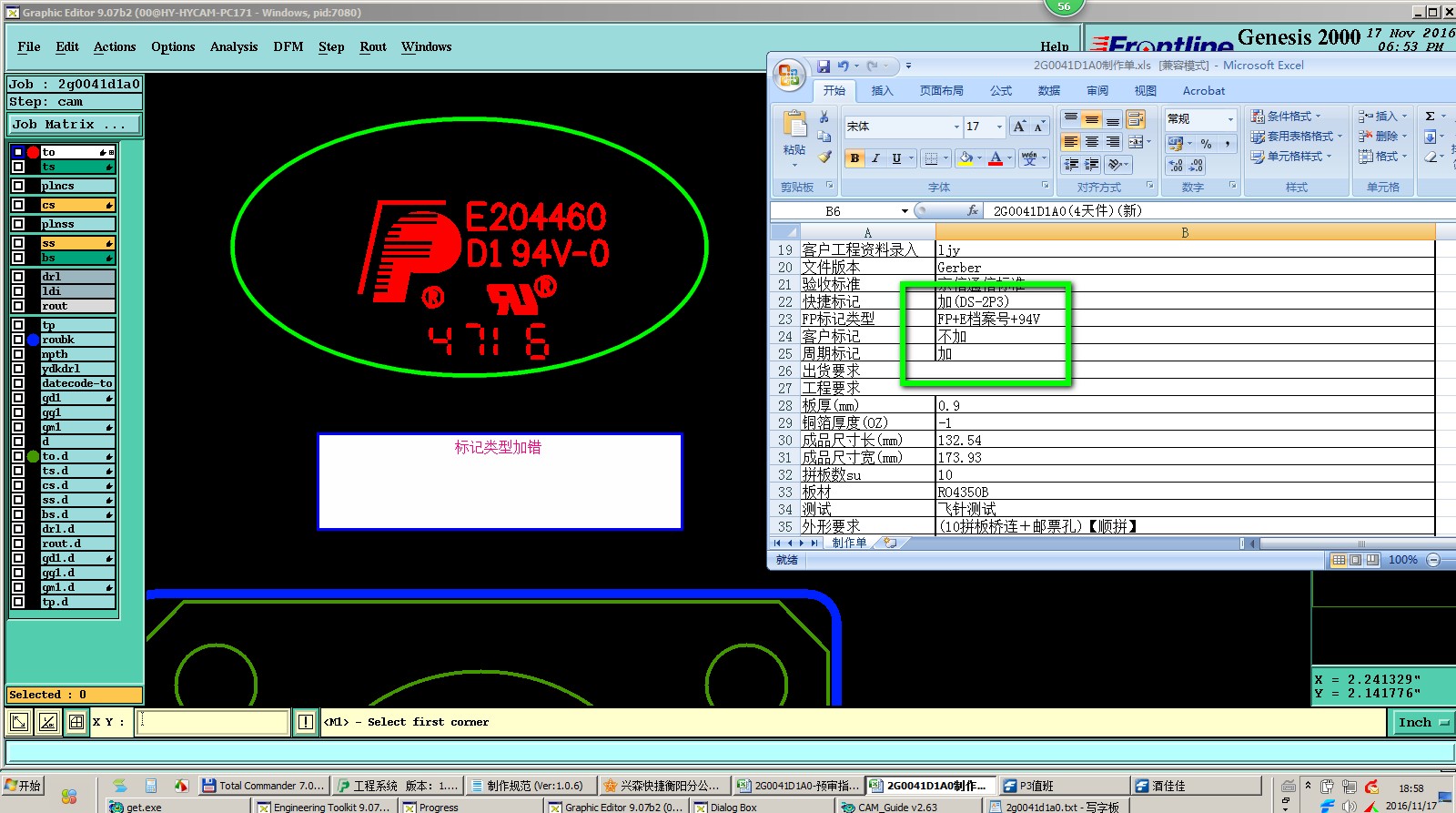Viewport: 1456px width, 813px height.
Task: Select the to layer row in layer list
Action: 77,152
